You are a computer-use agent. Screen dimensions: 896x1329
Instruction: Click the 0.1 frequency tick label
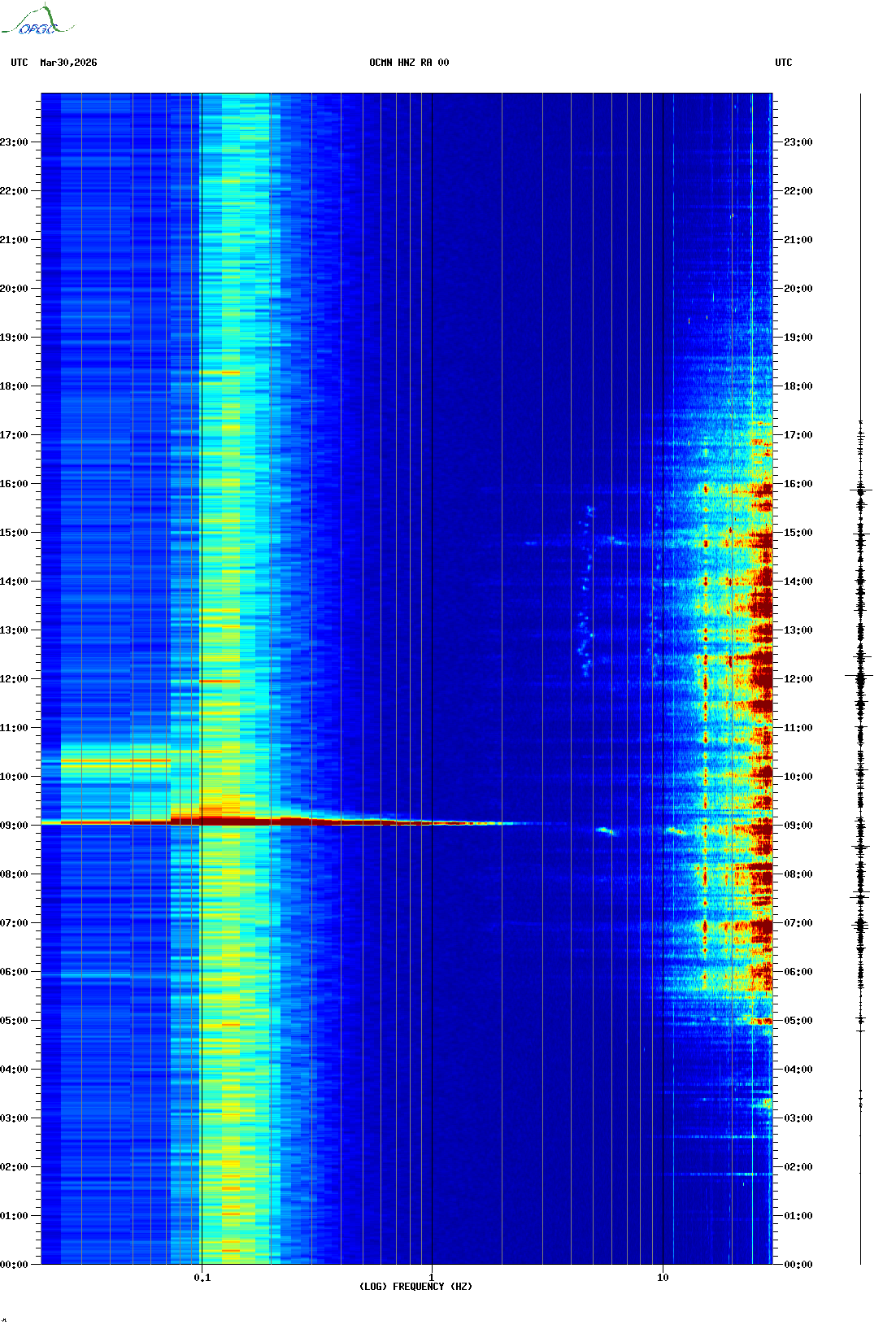202,1278
